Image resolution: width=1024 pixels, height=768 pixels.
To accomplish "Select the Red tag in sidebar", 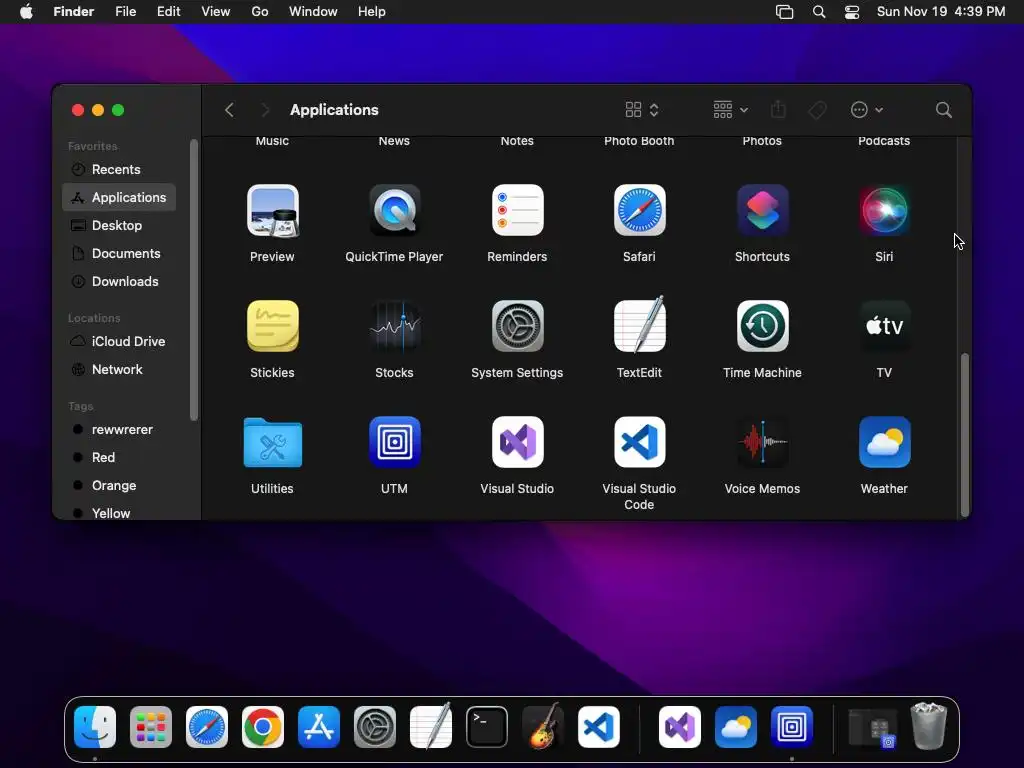I will pyautogui.click(x=119, y=458).
